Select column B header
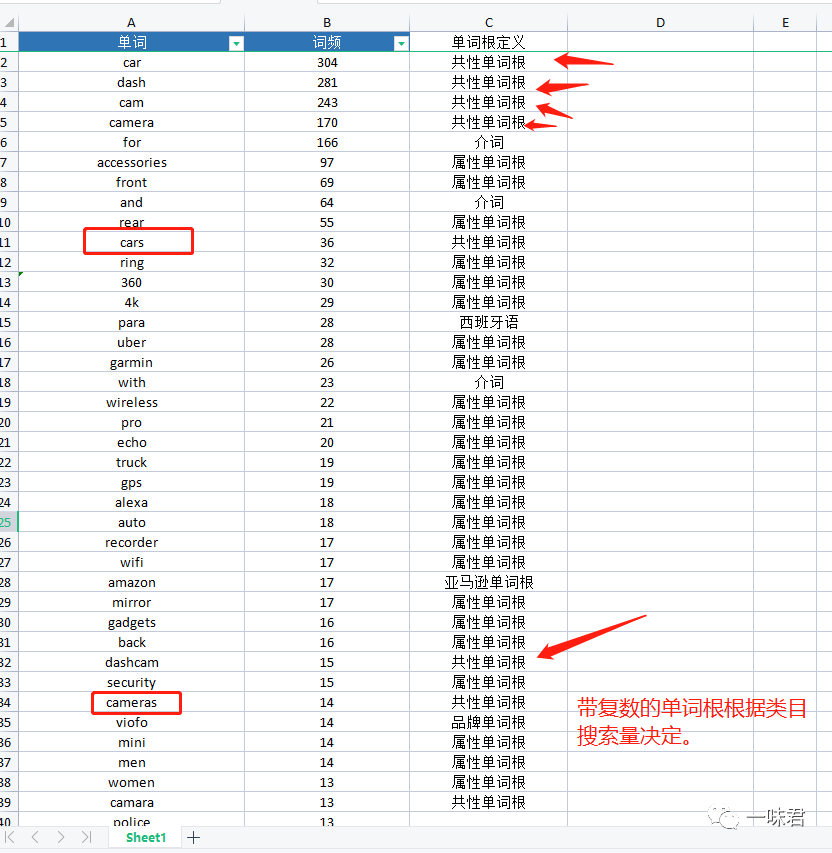 (326, 22)
